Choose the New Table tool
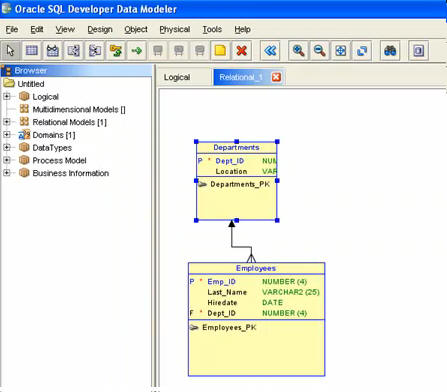The image size is (447, 392). [32, 51]
